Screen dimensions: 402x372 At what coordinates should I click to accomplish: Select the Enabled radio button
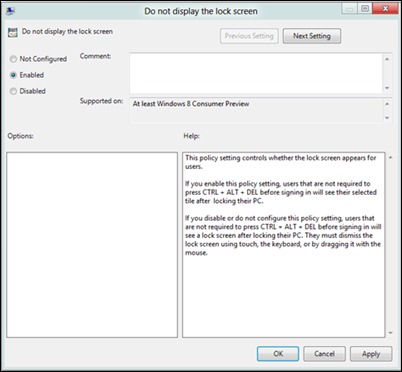(13, 75)
